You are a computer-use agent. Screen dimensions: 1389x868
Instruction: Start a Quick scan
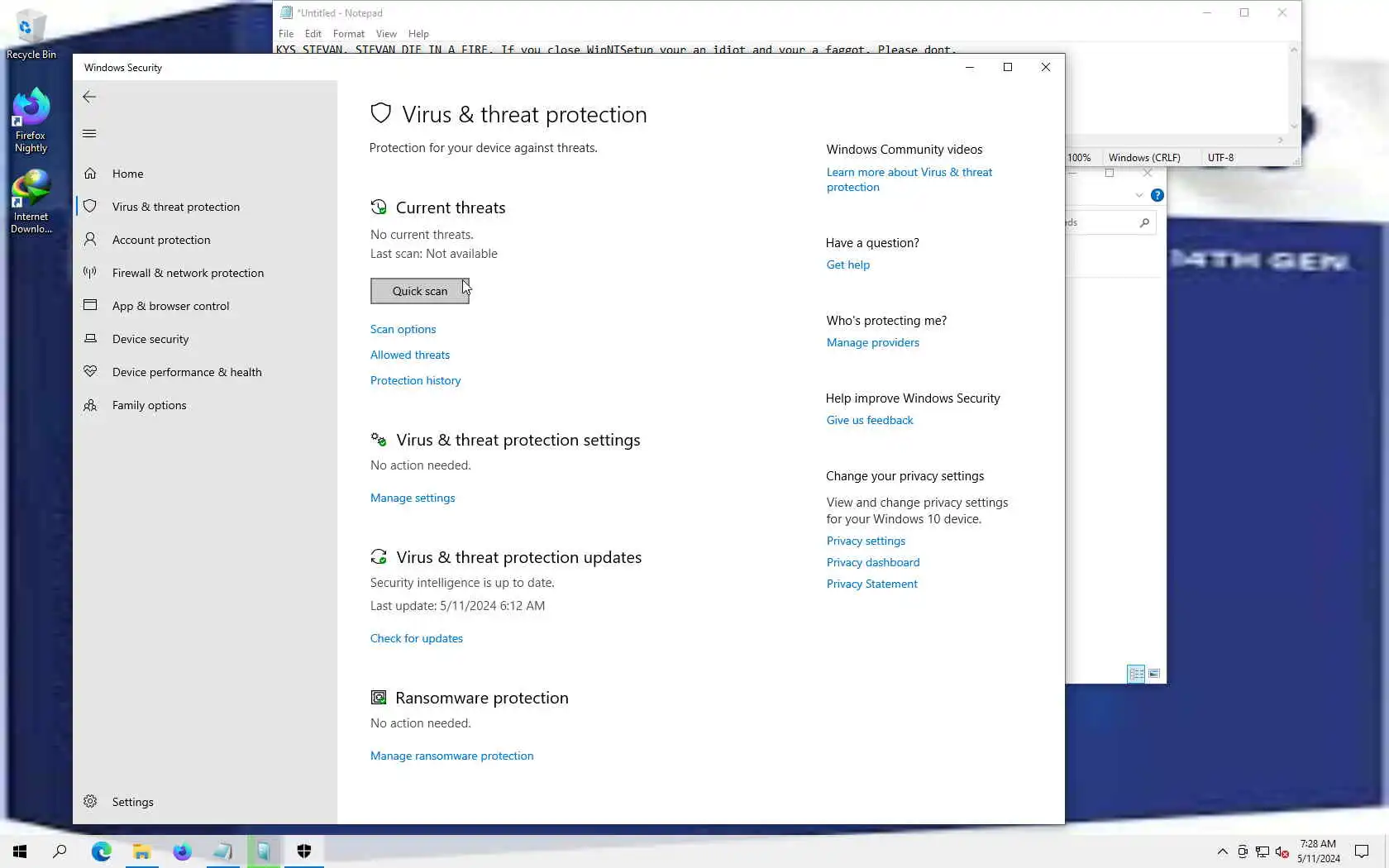click(x=420, y=291)
